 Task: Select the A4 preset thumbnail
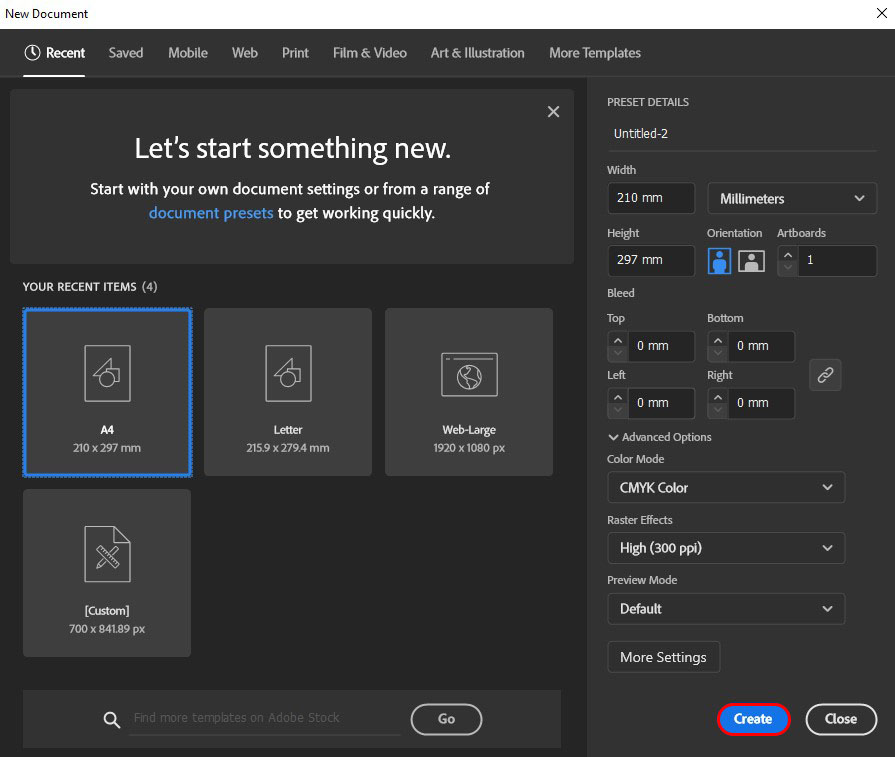point(107,391)
